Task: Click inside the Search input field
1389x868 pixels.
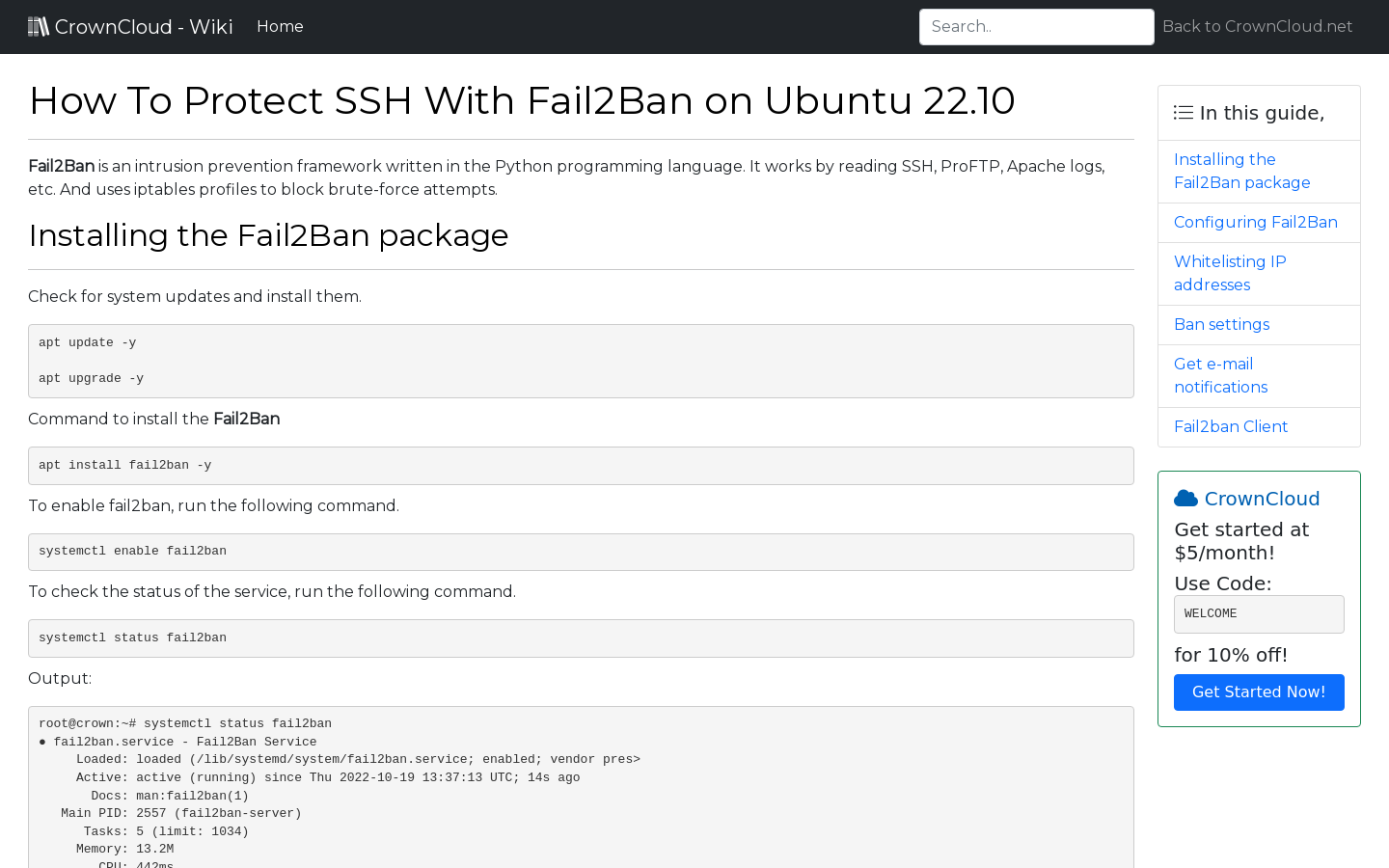Action: pos(1036,26)
